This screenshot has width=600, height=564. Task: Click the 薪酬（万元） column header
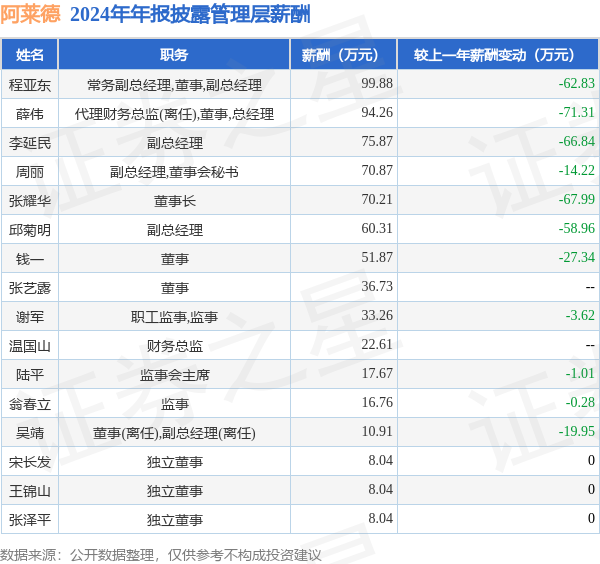[x=344, y=55]
